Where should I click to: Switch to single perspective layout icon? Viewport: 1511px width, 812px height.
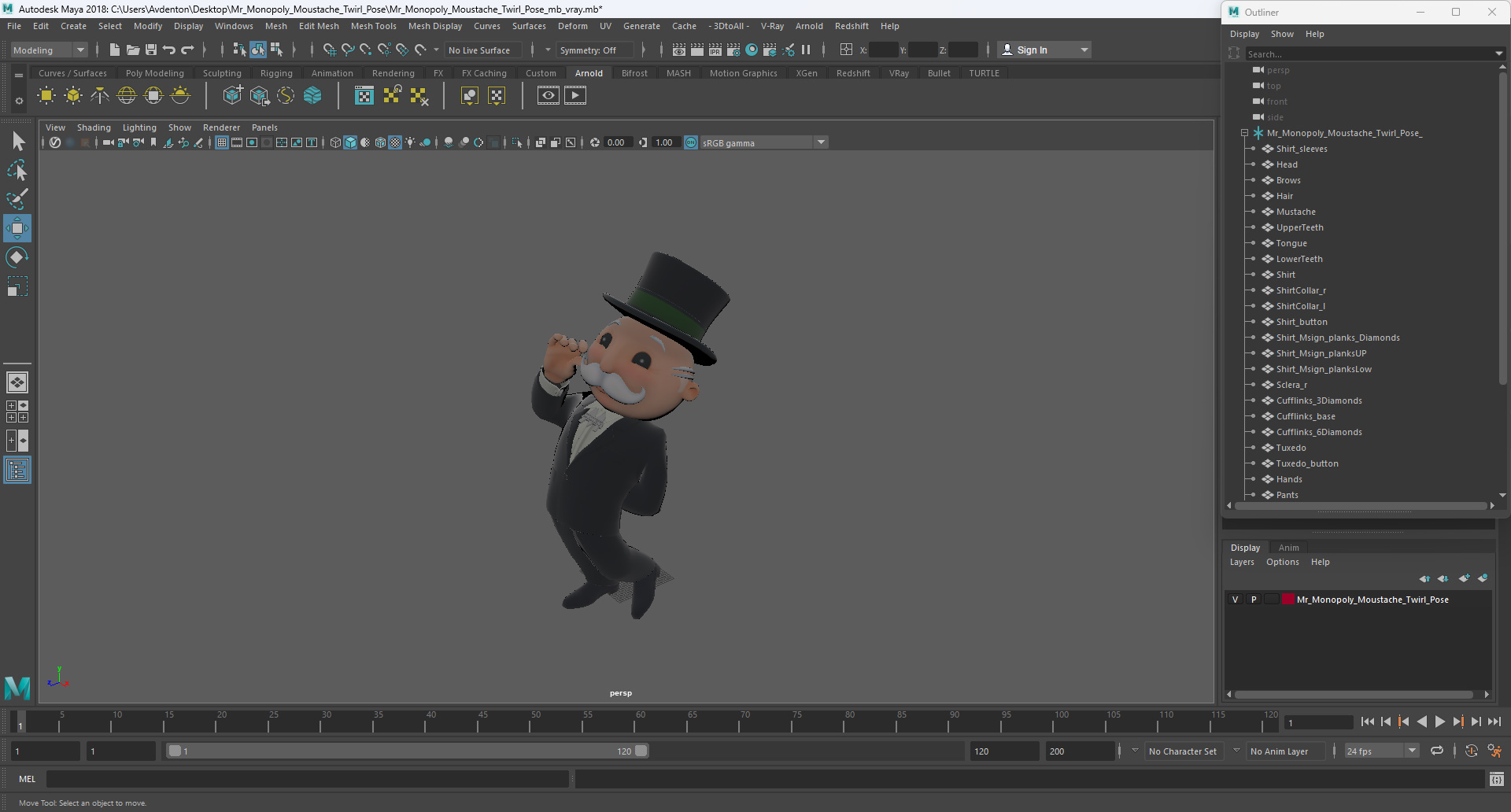coord(17,382)
